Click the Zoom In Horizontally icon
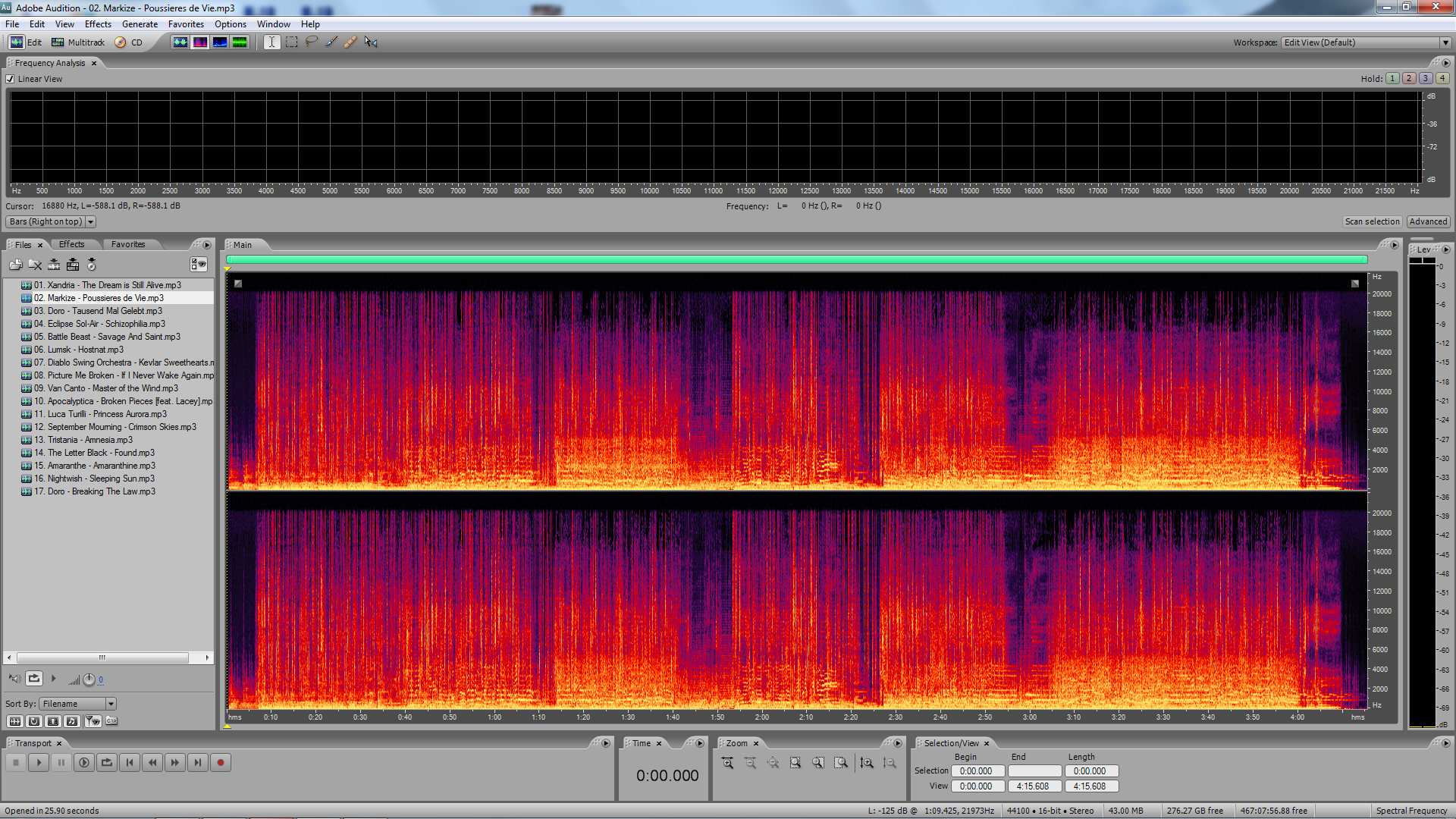The image size is (1456, 819). click(727, 763)
